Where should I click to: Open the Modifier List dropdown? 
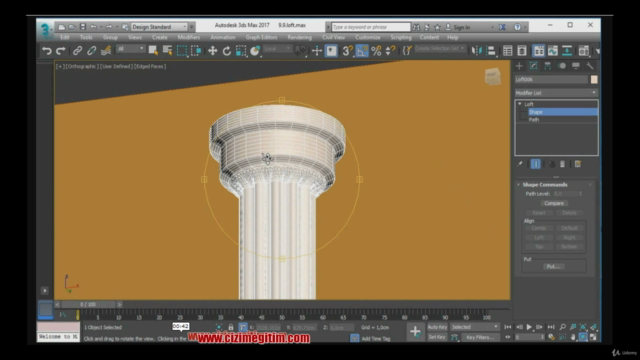[556, 93]
